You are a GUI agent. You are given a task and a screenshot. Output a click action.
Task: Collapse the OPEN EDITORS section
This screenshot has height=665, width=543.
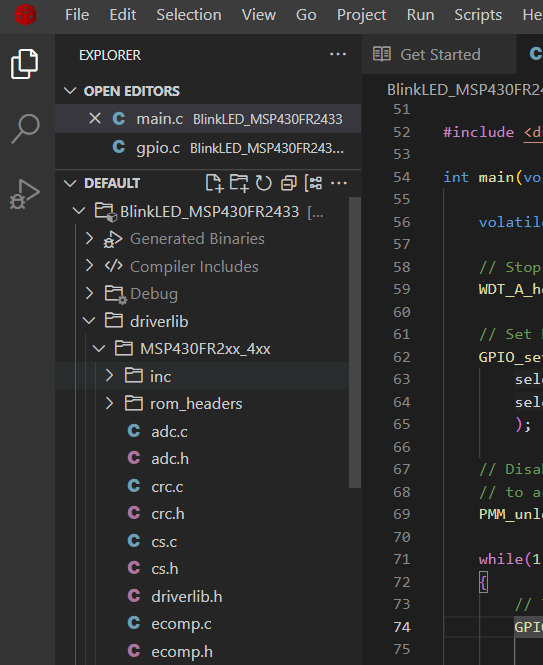(x=70, y=91)
